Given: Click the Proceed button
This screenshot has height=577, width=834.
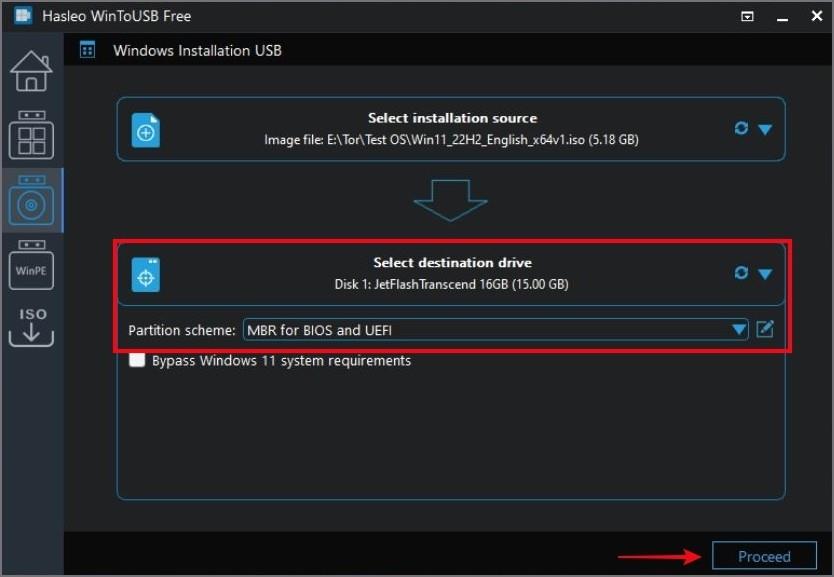Looking at the screenshot, I should (764, 556).
